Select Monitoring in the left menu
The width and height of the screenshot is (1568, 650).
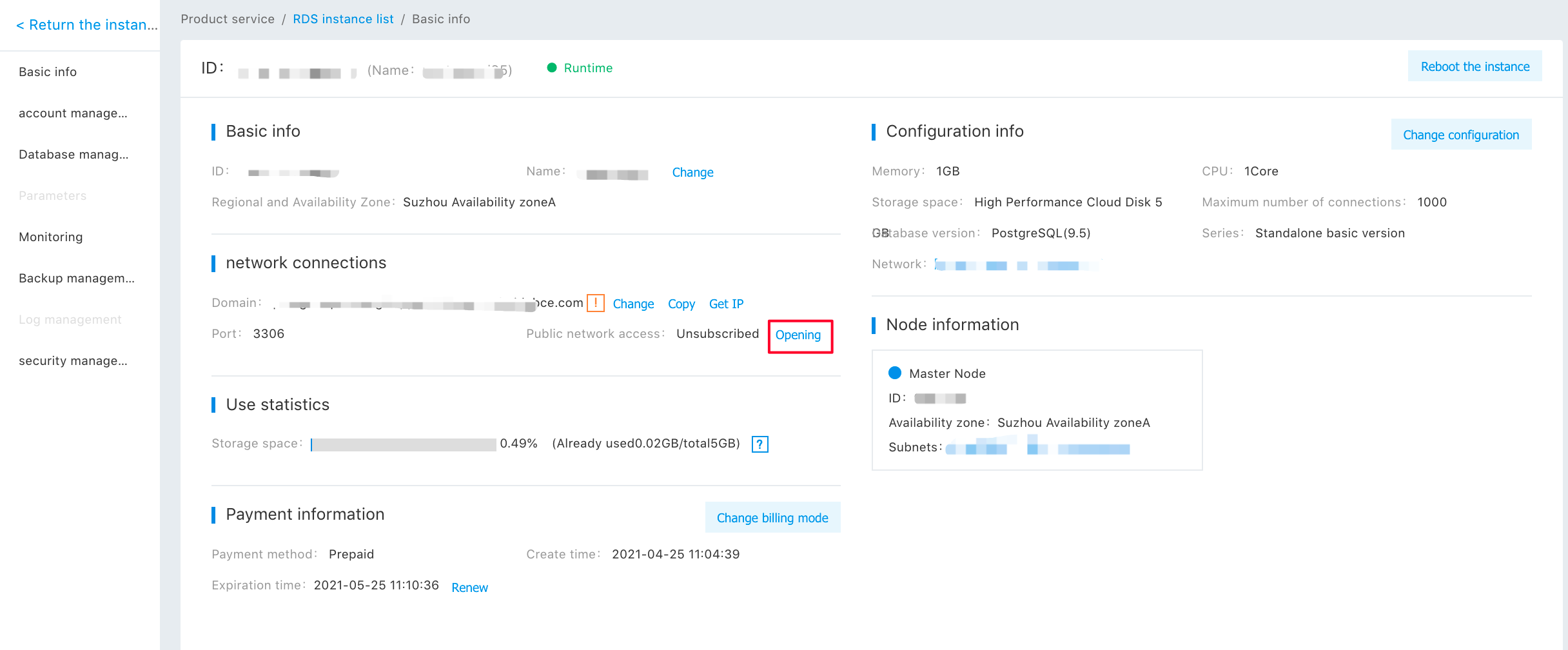(x=51, y=237)
